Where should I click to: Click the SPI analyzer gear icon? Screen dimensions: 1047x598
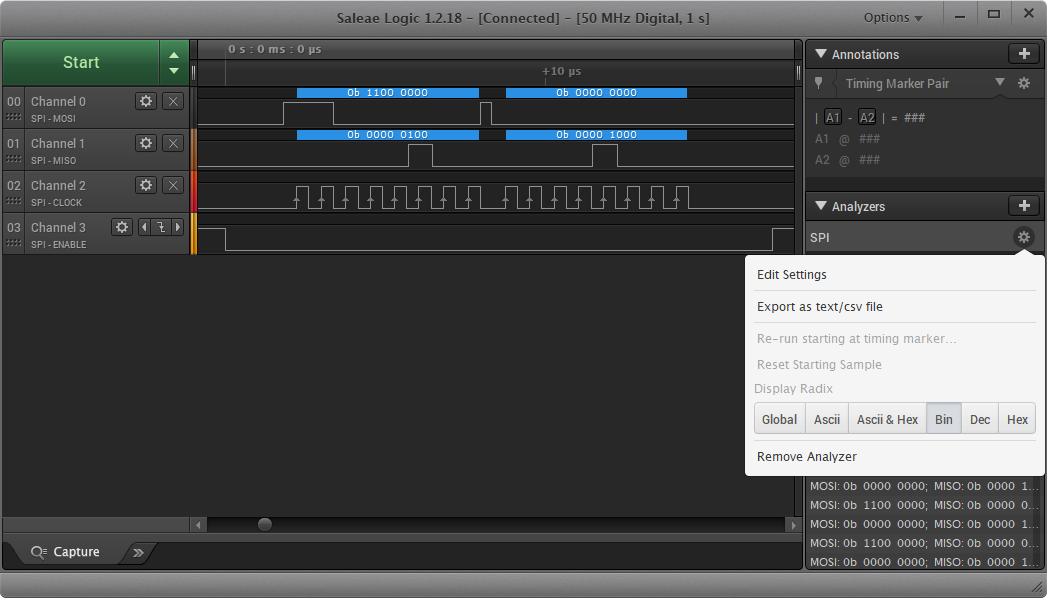(1023, 238)
